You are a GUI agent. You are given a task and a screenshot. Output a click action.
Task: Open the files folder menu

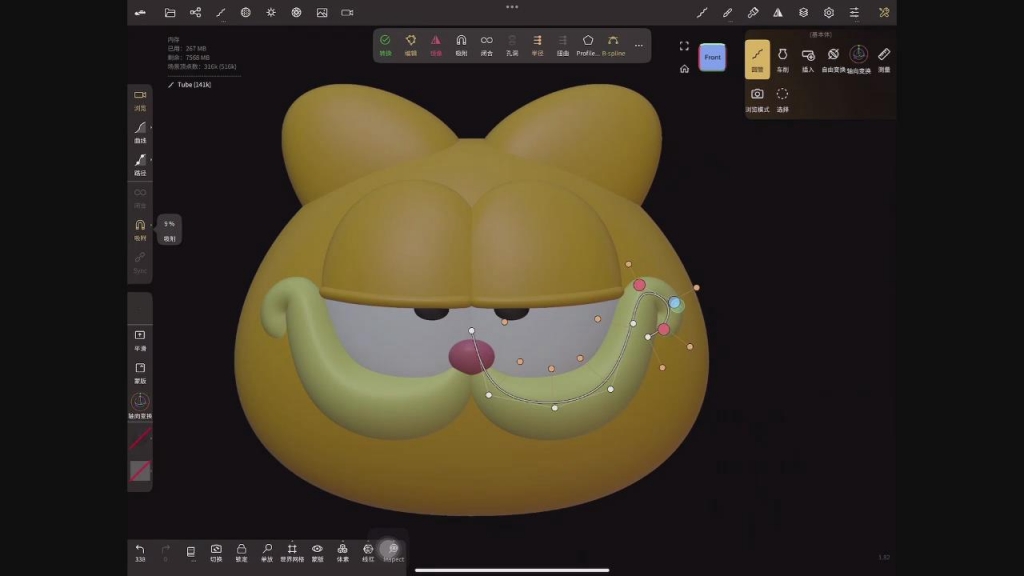(170, 12)
